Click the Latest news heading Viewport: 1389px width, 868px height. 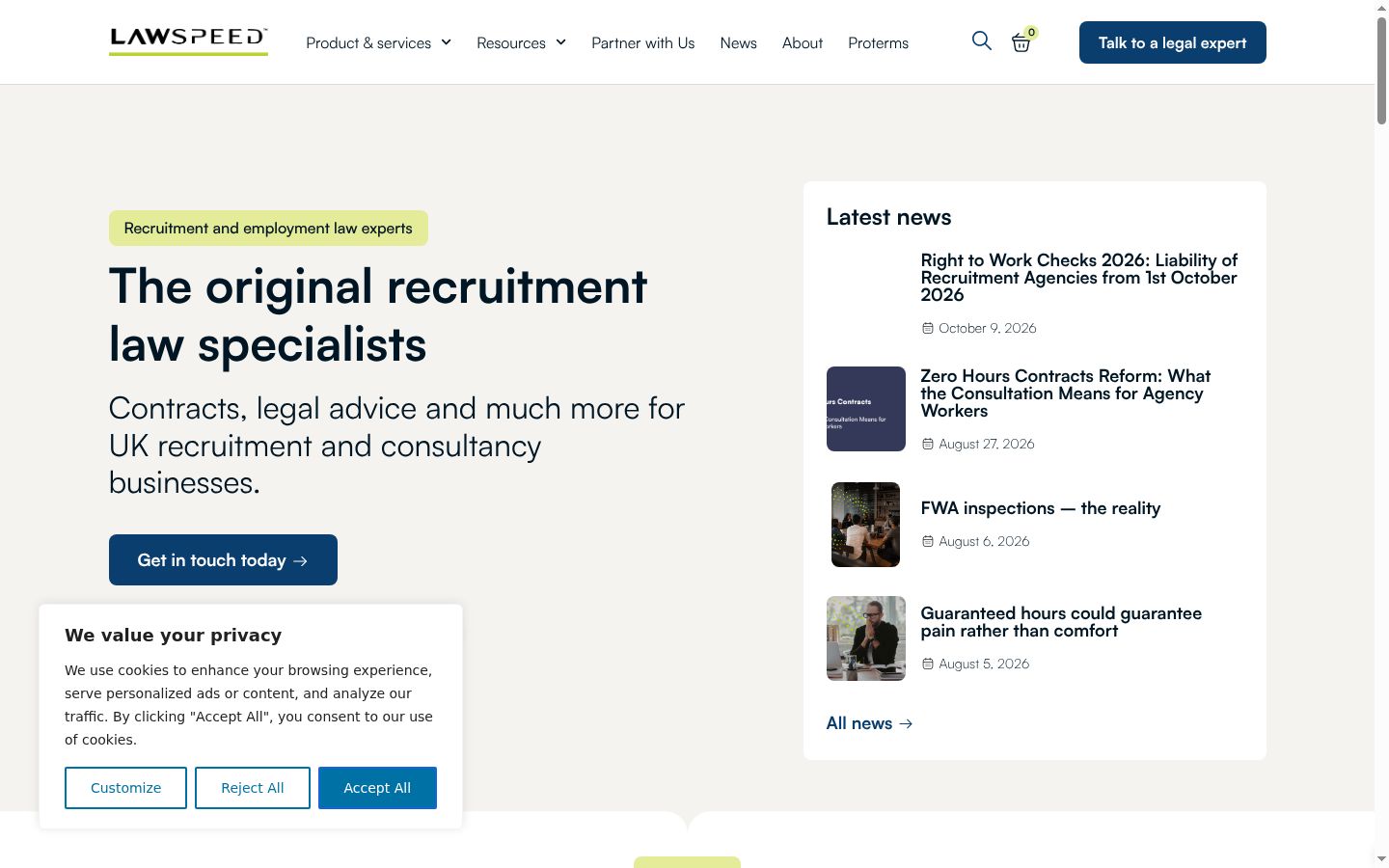point(888,217)
